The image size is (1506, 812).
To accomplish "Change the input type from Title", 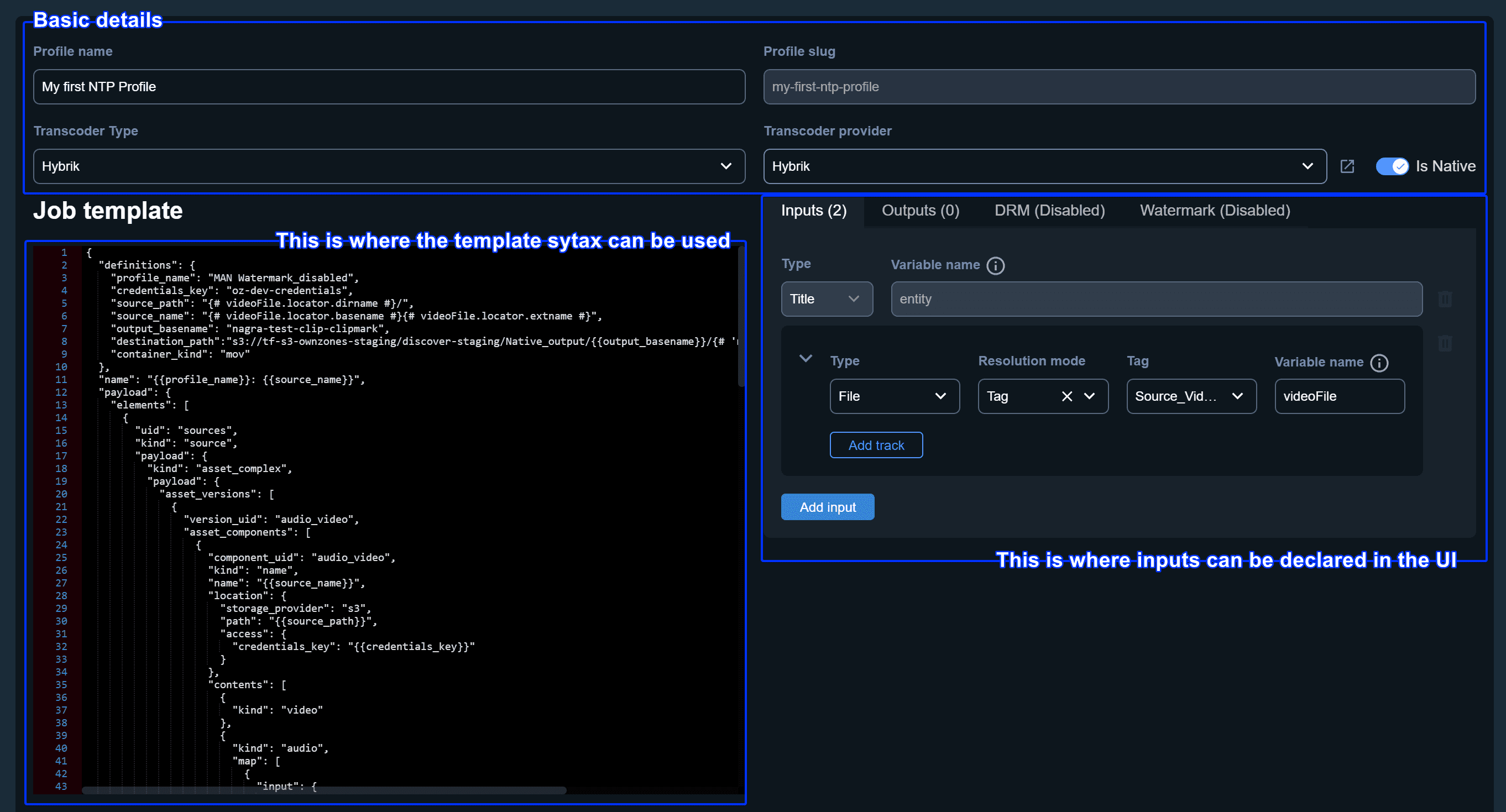I will 827,298.
